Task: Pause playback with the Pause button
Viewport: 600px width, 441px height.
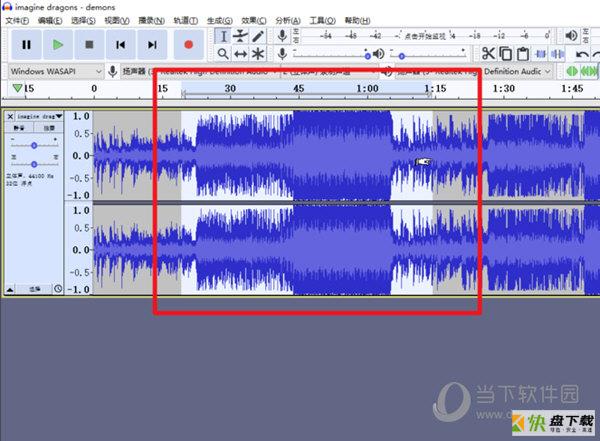Action: [26, 45]
